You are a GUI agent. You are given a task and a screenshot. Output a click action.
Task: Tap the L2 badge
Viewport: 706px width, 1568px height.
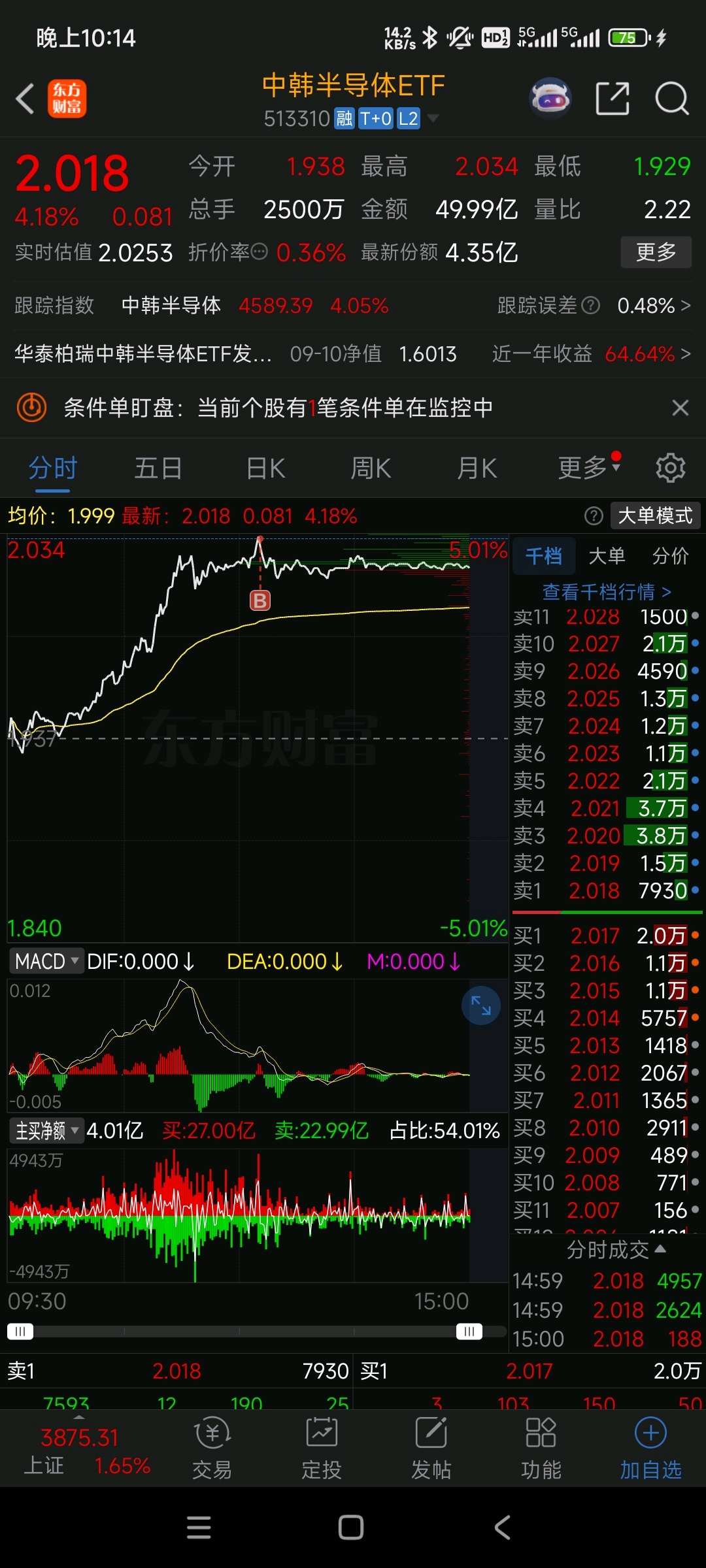tap(409, 118)
